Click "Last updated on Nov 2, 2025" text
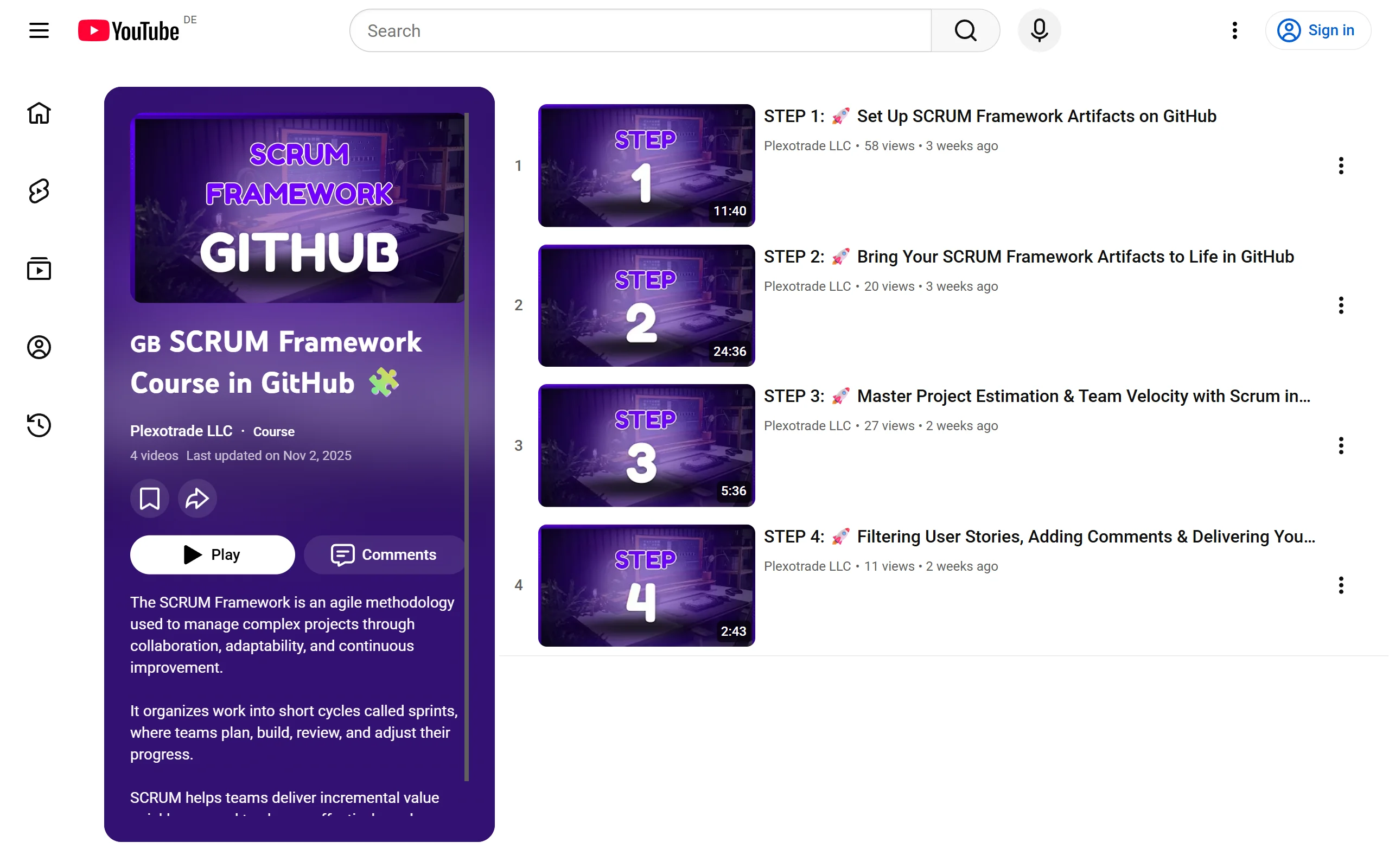Viewport: 1389px width, 868px height. 269,456
